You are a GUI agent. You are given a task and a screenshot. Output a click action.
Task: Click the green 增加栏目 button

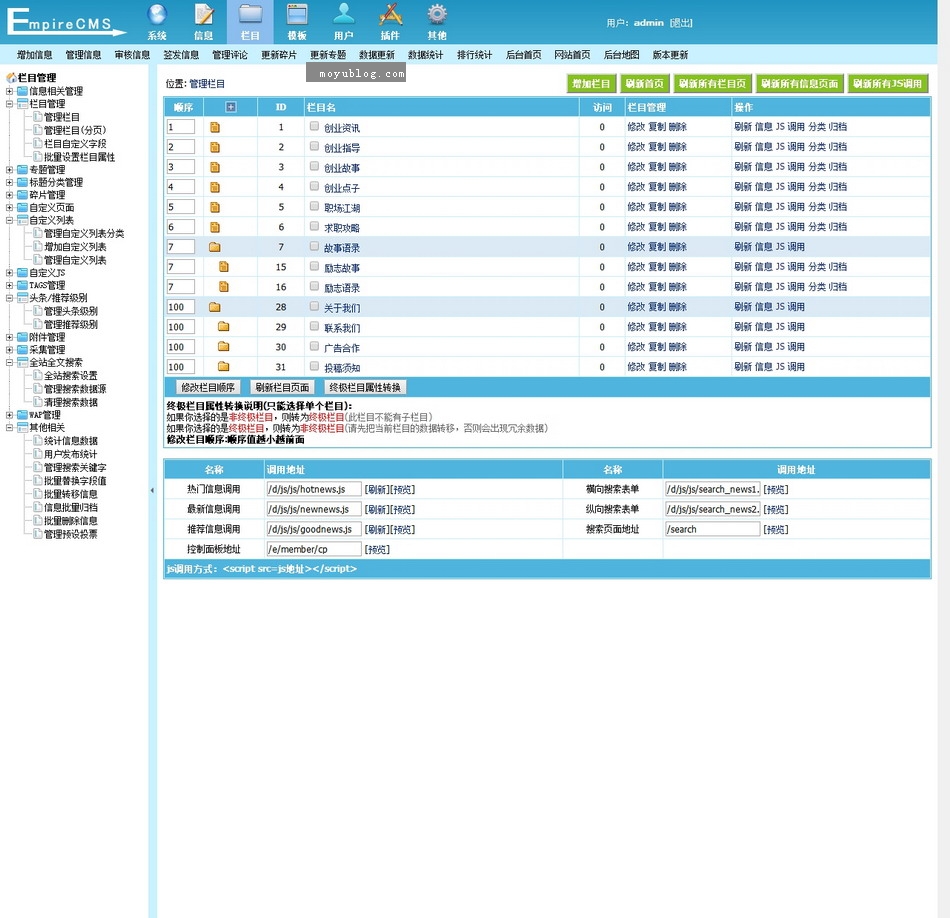pyautogui.click(x=591, y=84)
